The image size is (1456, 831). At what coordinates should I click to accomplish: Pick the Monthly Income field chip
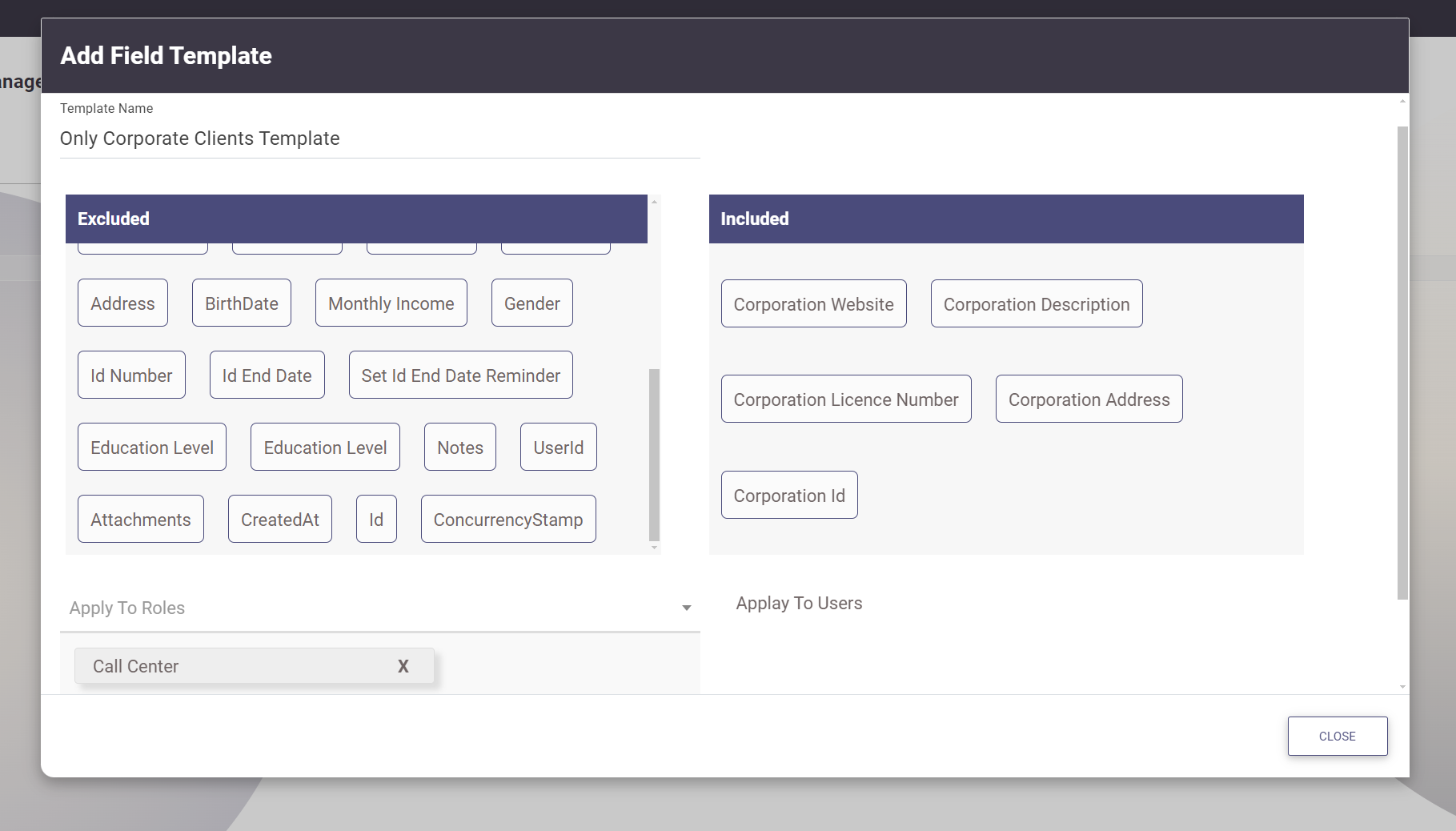(391, 303)
